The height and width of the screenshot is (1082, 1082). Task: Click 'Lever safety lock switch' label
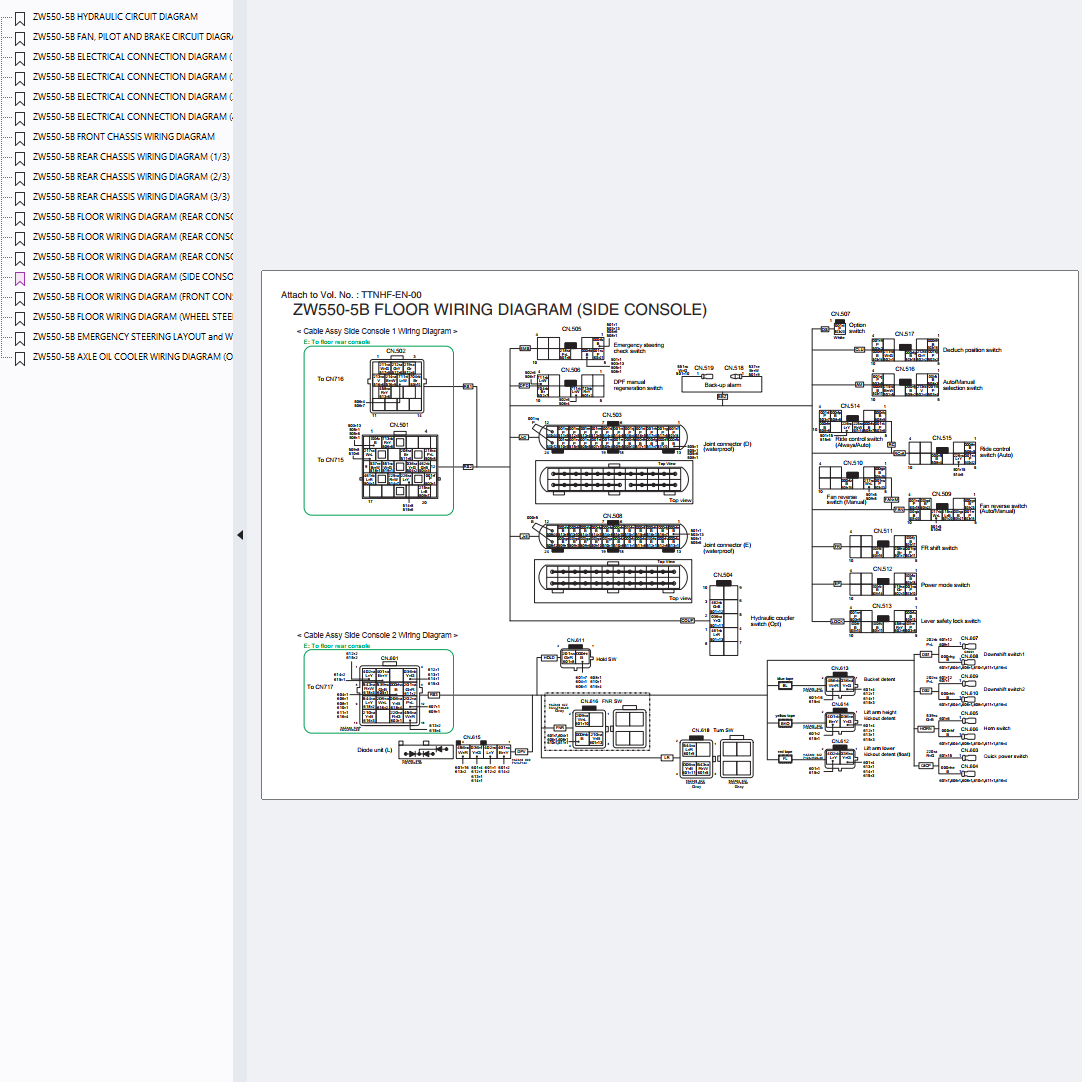coord(950,621)
